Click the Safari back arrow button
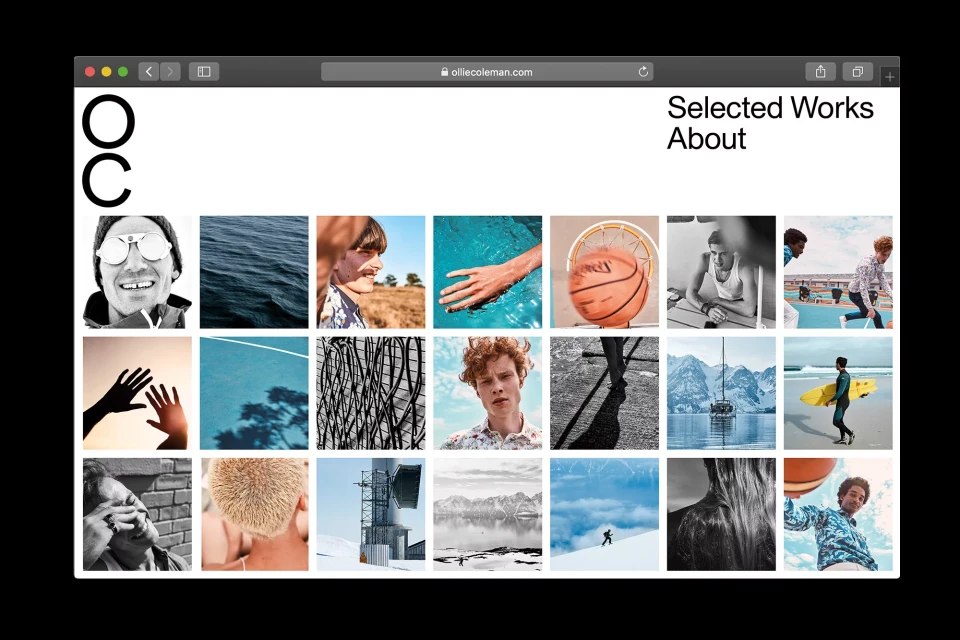 (x=149, y=72)
